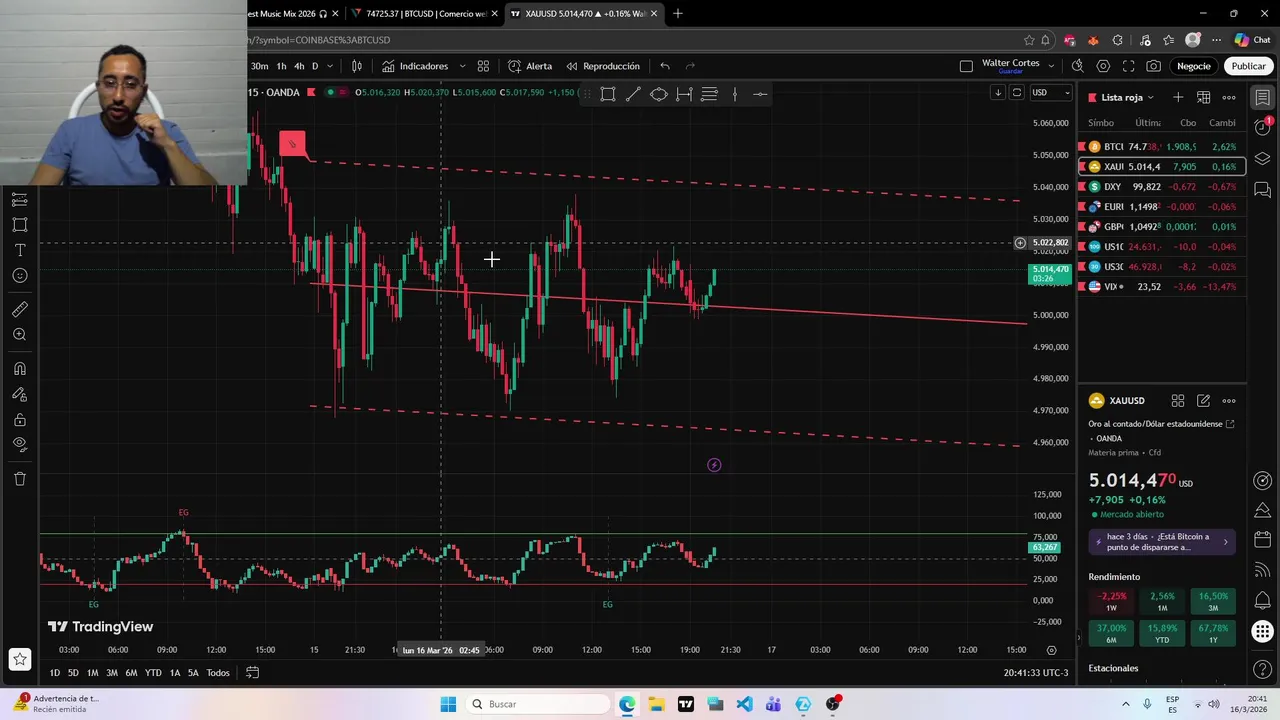Image resolution: width=1280 pixels, height=720 pixels.
Task: Expand the timeframe interval dropdown
Action: pos(330,66)
